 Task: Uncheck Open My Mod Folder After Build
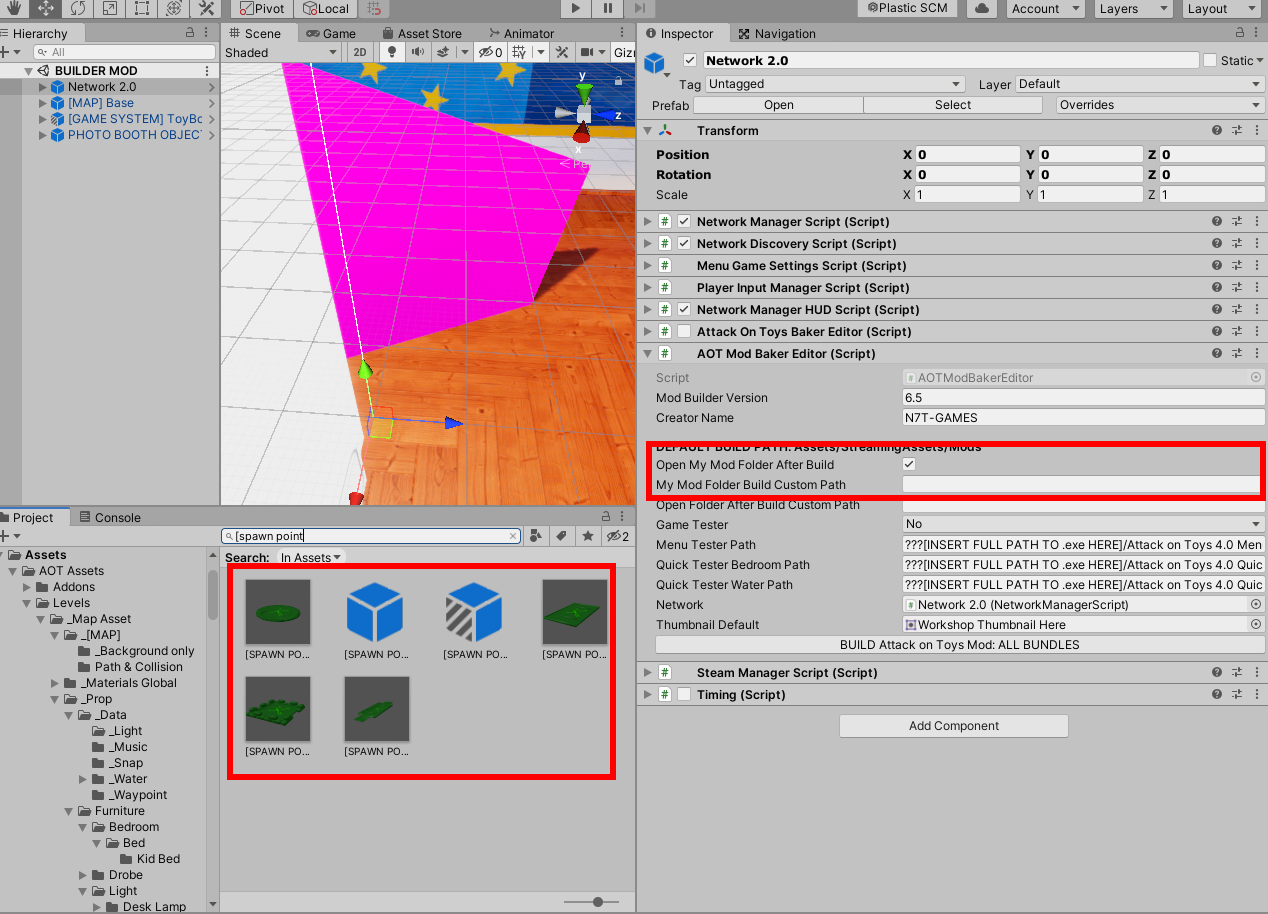(x=908, y=465)
